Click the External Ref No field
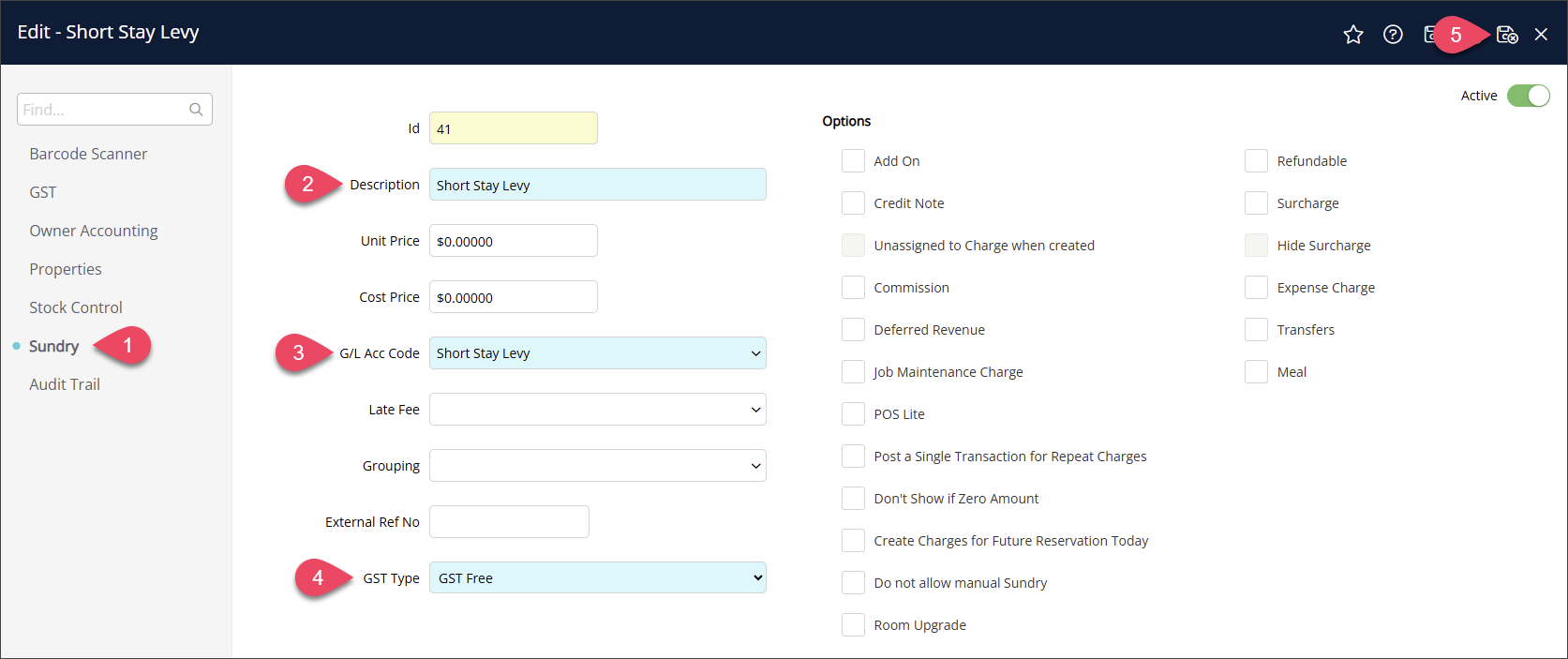The image size is (1568, 659). pos(509,522)
